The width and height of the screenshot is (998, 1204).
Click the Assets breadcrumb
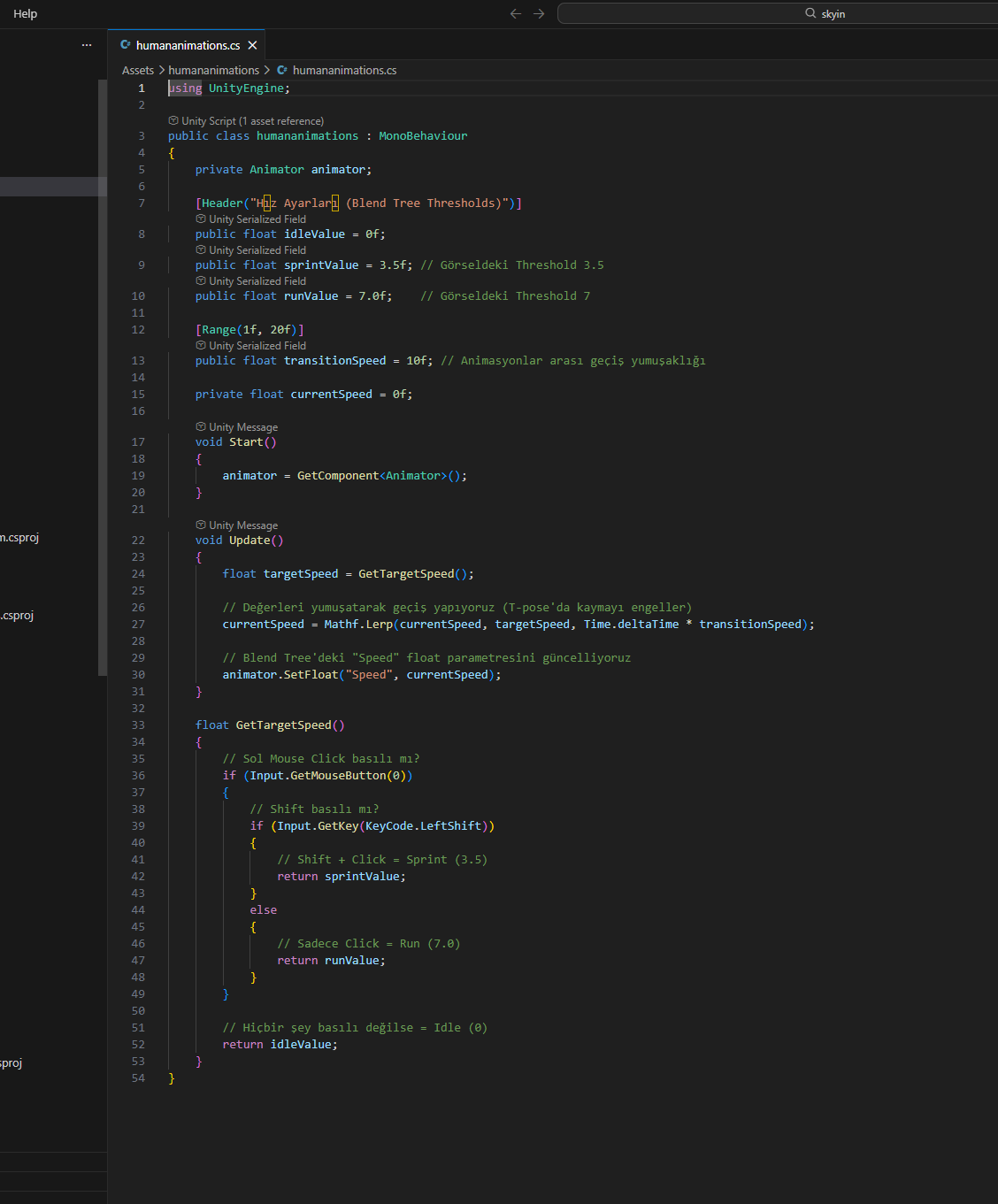[x=138, y=70]
